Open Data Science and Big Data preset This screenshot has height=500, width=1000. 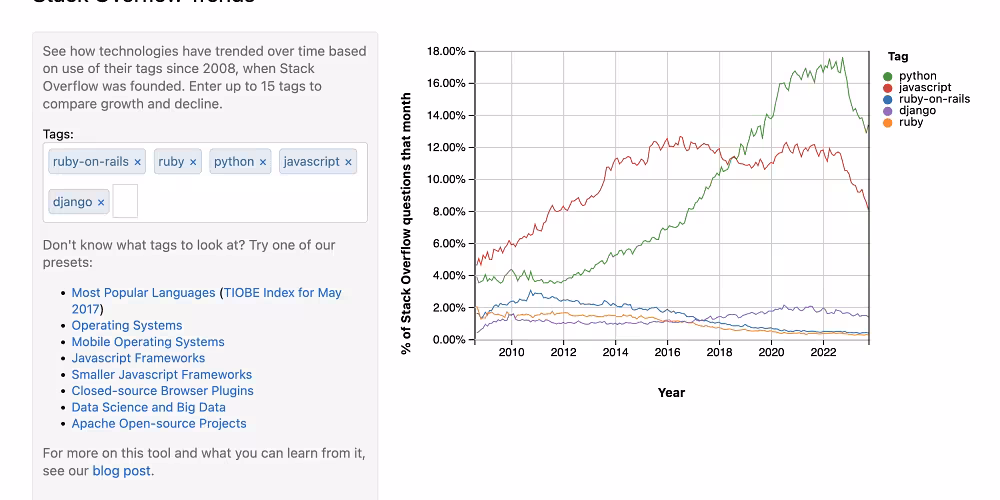(x=149, y=407)
